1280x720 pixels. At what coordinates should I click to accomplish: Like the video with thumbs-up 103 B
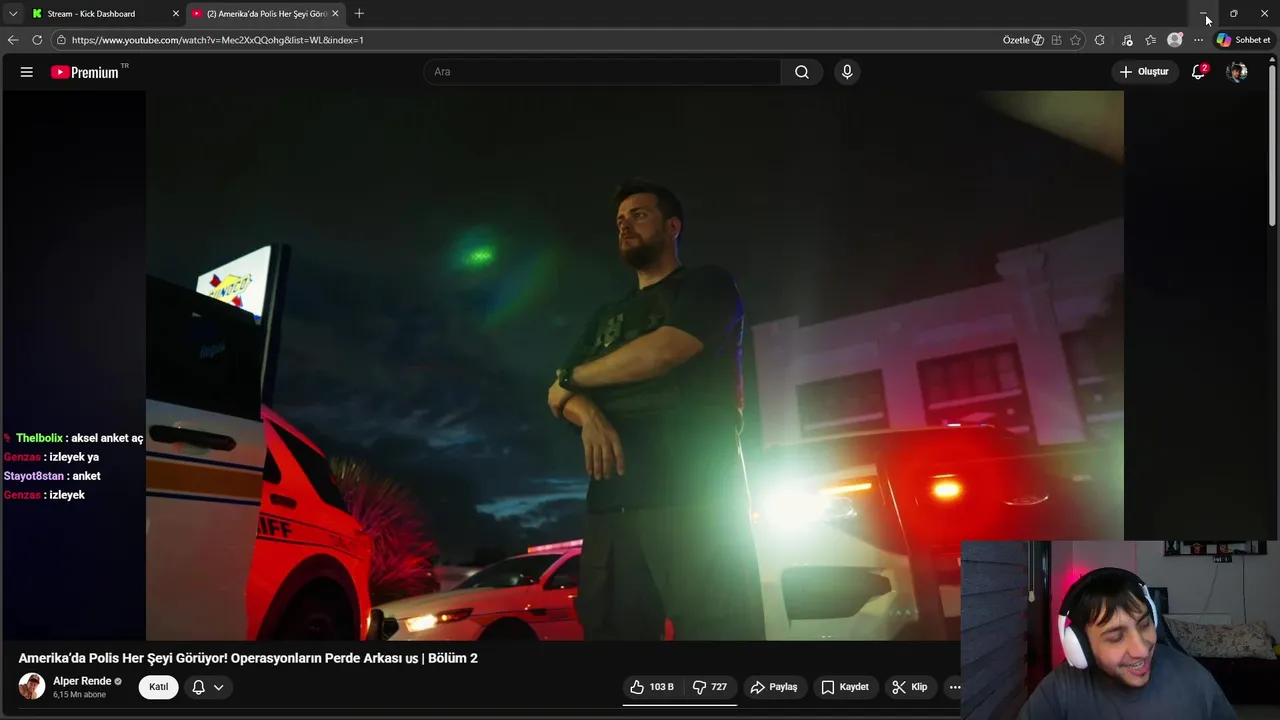click(x=652, y=687)
